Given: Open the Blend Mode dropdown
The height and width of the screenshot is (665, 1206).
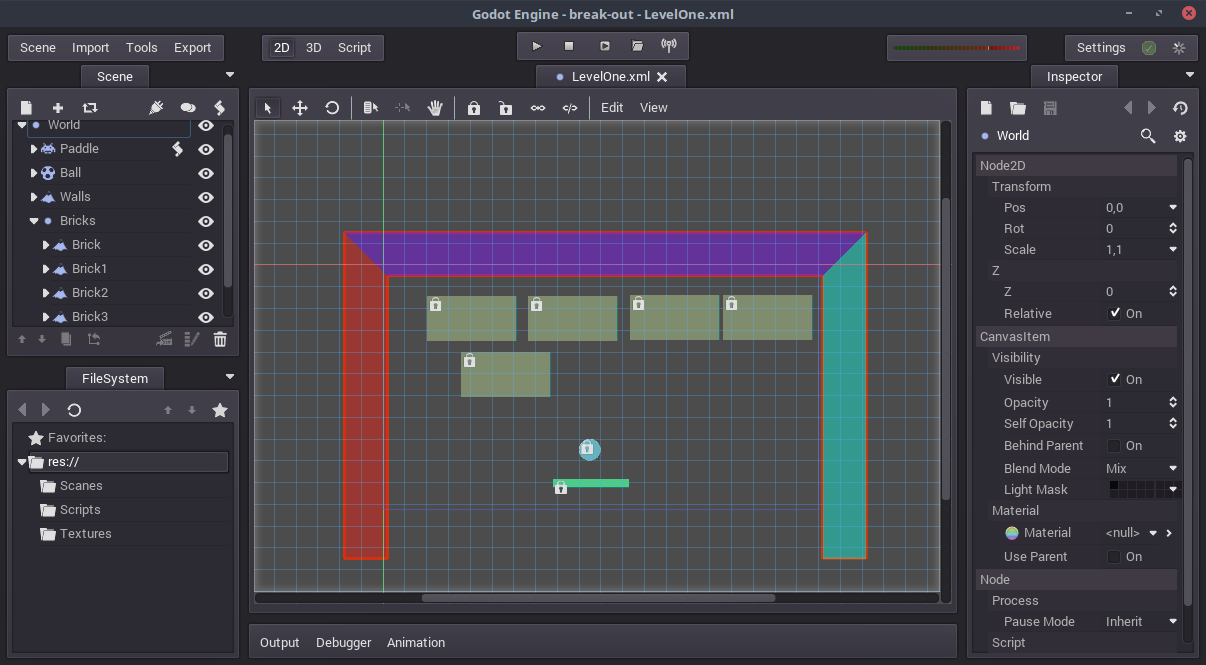Looking at the screenshot, I should (1140, 467).
